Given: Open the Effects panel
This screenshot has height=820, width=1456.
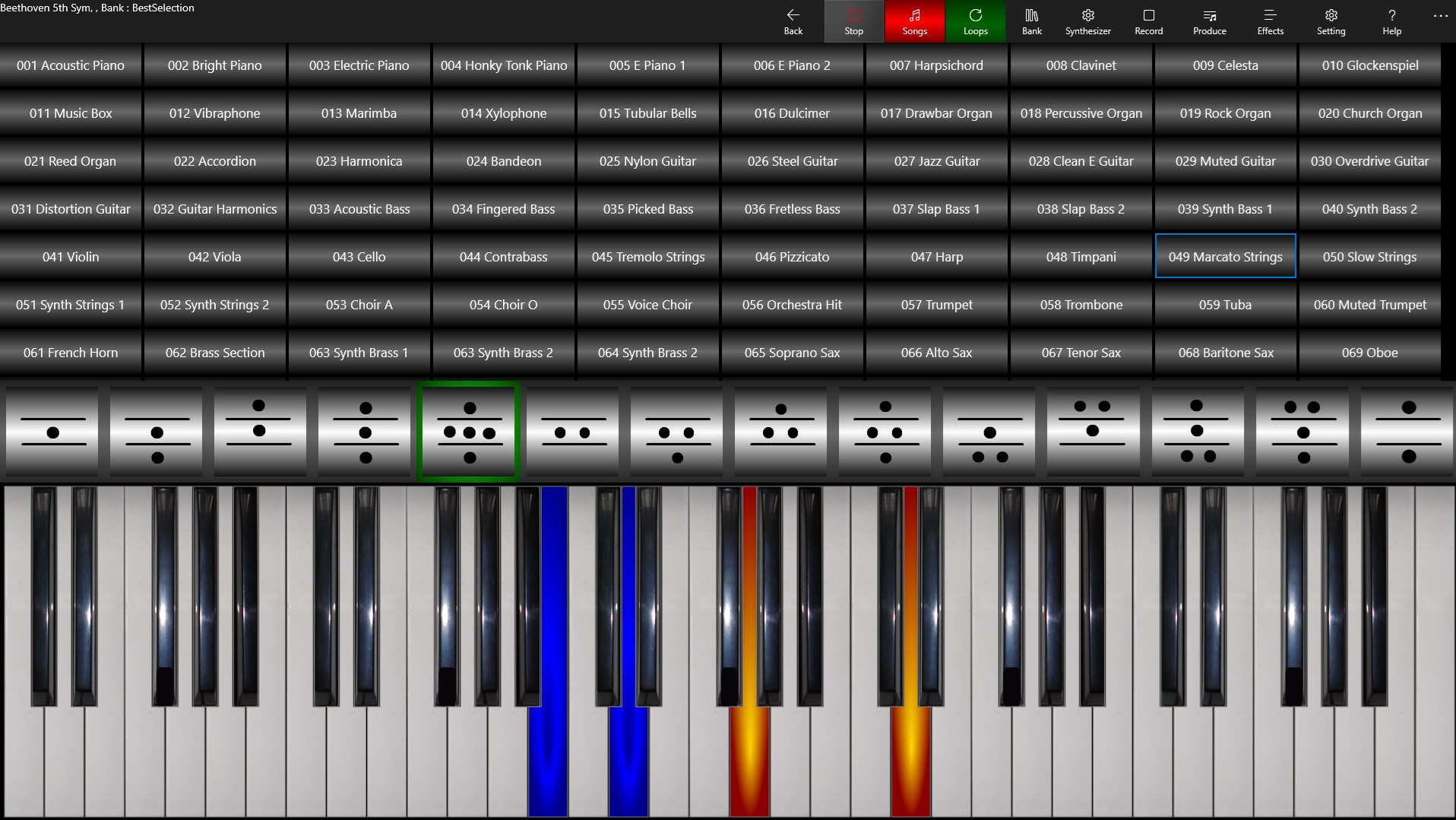Looking at the screenshot, I should (x=1270, y=21).
